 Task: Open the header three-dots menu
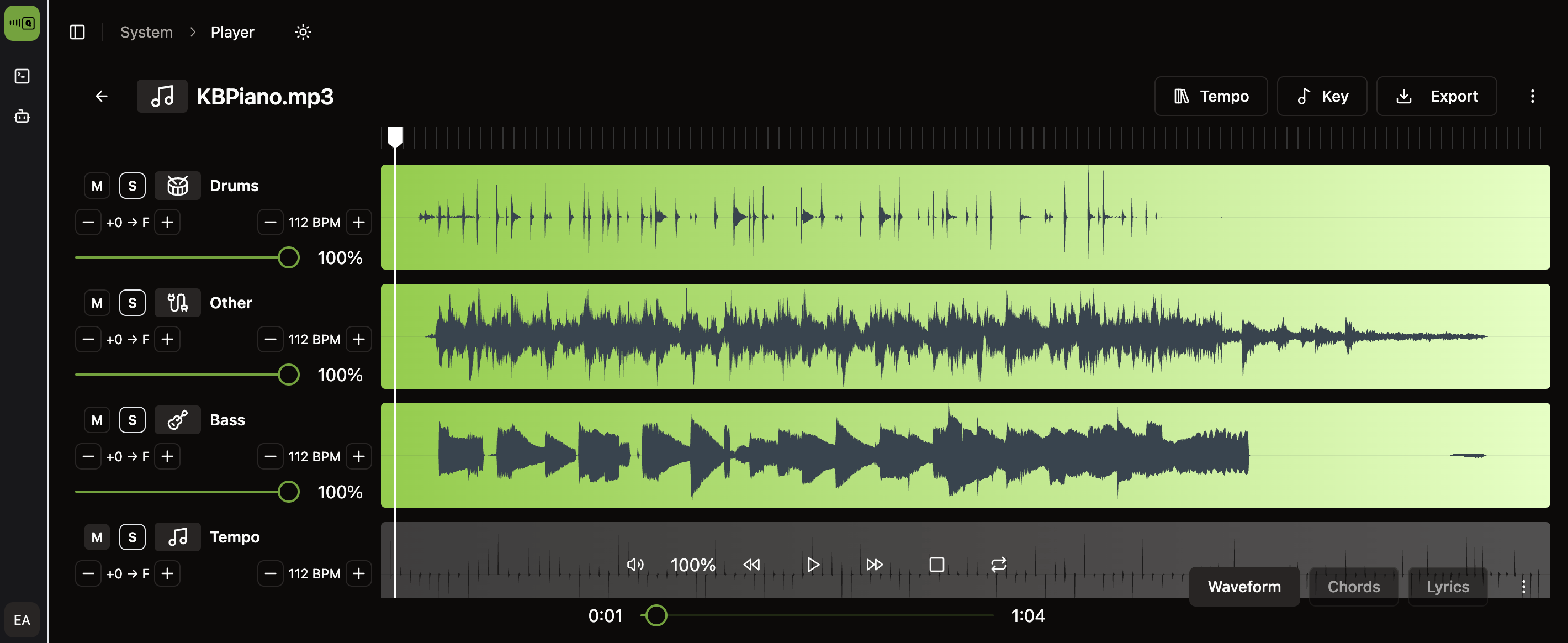pos(1532,96)
